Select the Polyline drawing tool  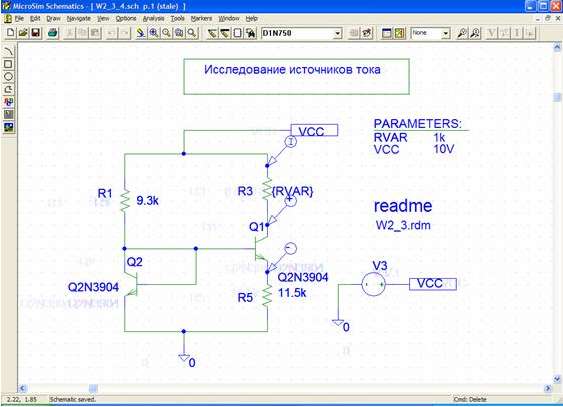pos(8,89)
